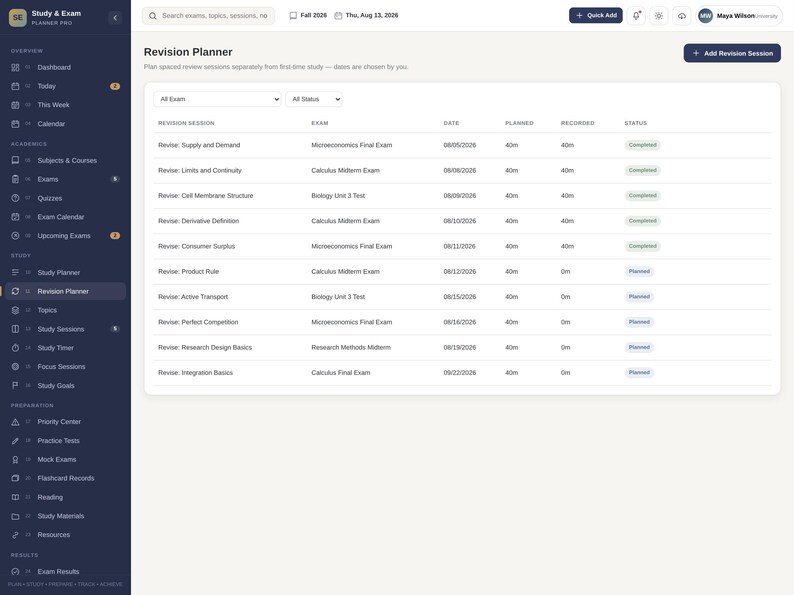Go to the Dashboard page
The height and width of the screenshot is (595, 794).
(x=65, y=67)
